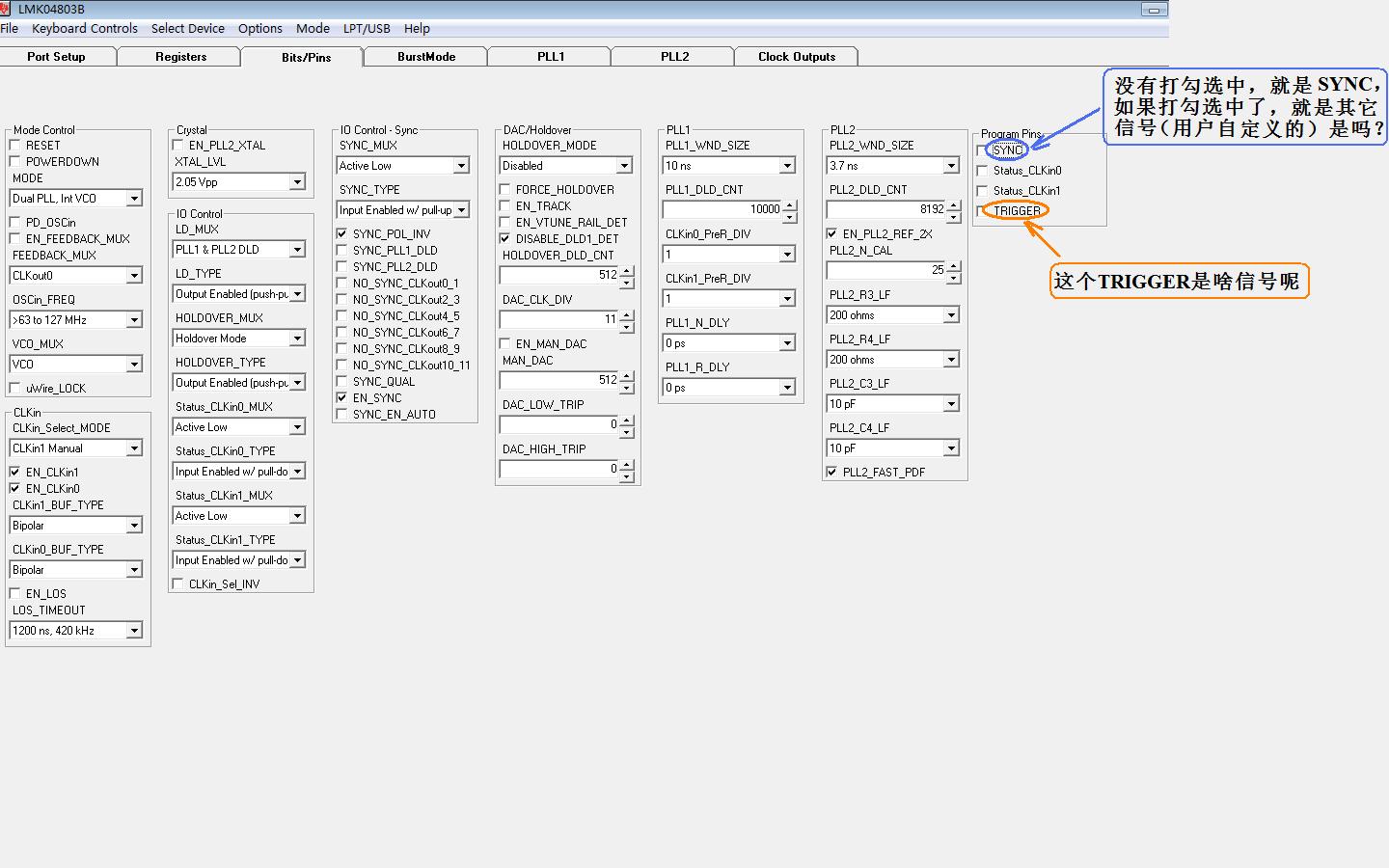Image resolution: width=1389 pixels, height=868 pixels.
Task: Open the File menu
Action: pos(10,29)
